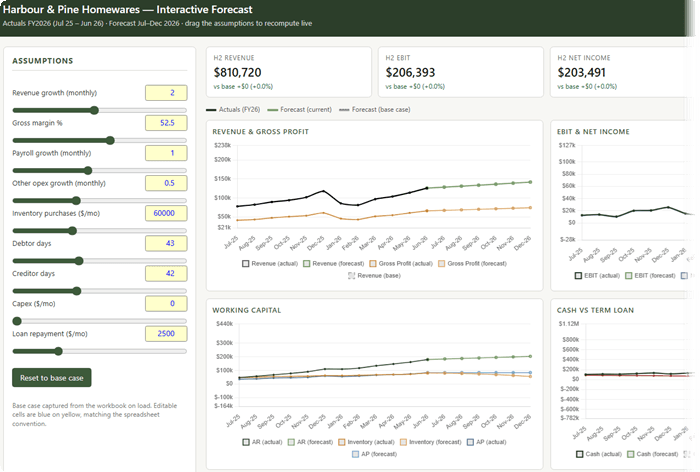
Task: Click the Debtor days input field
Action: point(166,243)
